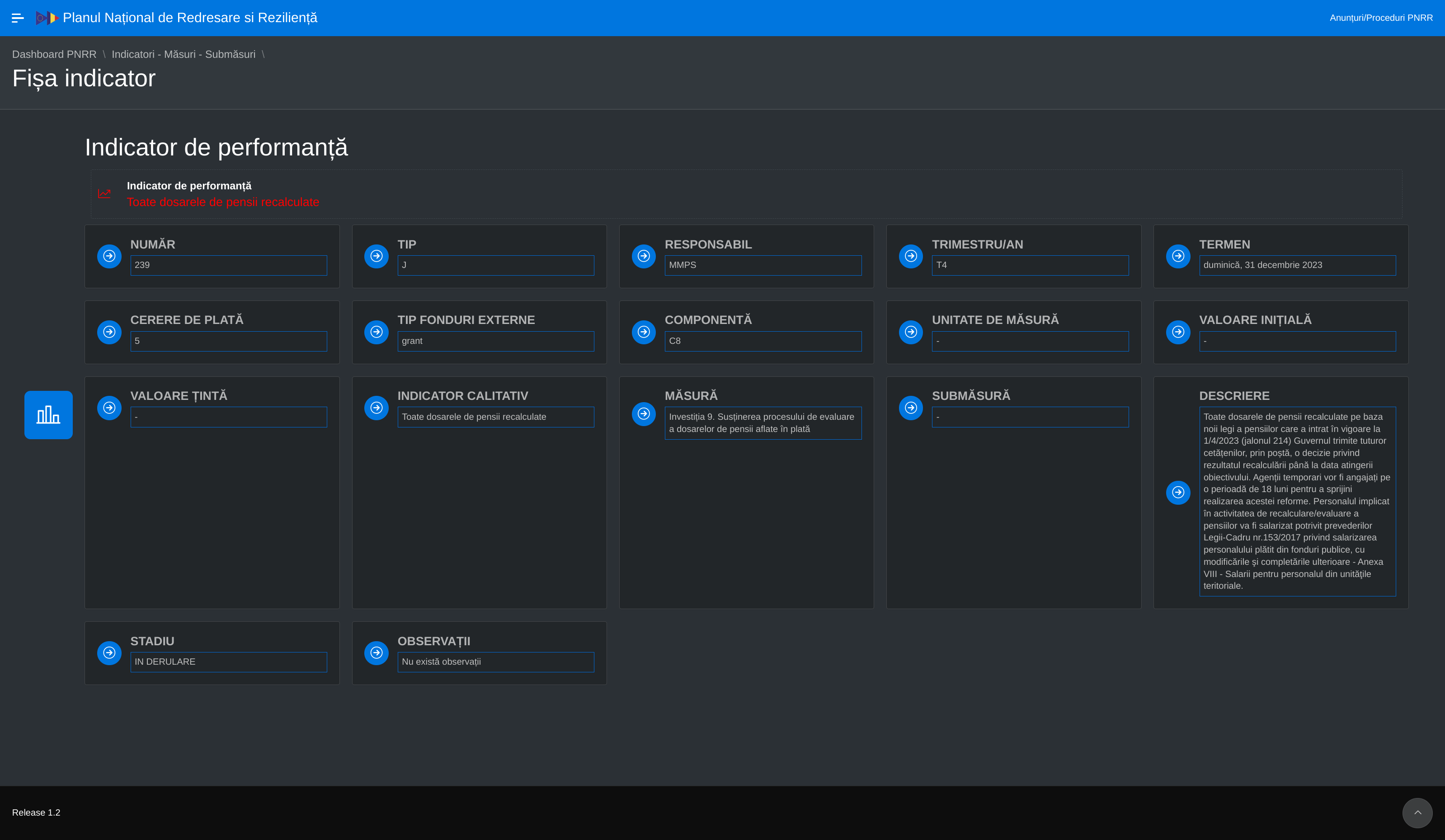The width and height of the screenshot is (1445, 840).
Task: Click the red trend chart icon
Action: (104, 194)
